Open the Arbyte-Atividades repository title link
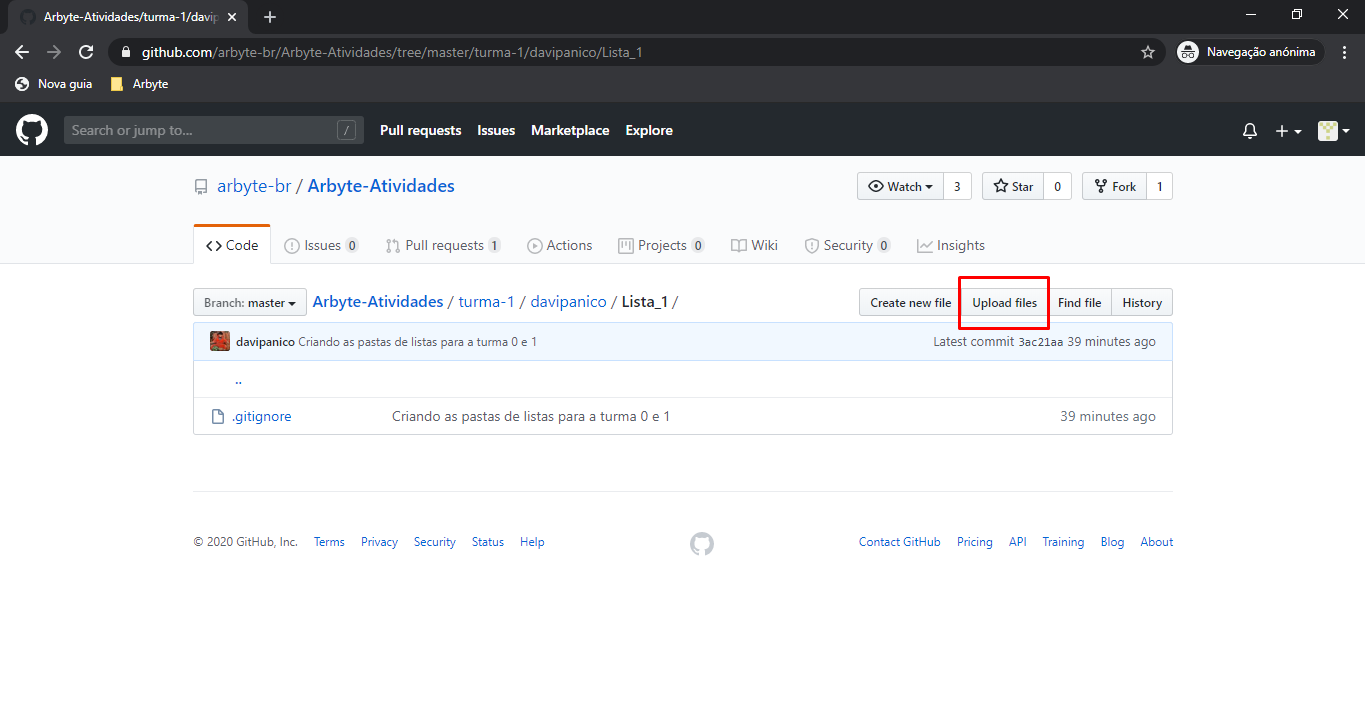 (381, 186)
